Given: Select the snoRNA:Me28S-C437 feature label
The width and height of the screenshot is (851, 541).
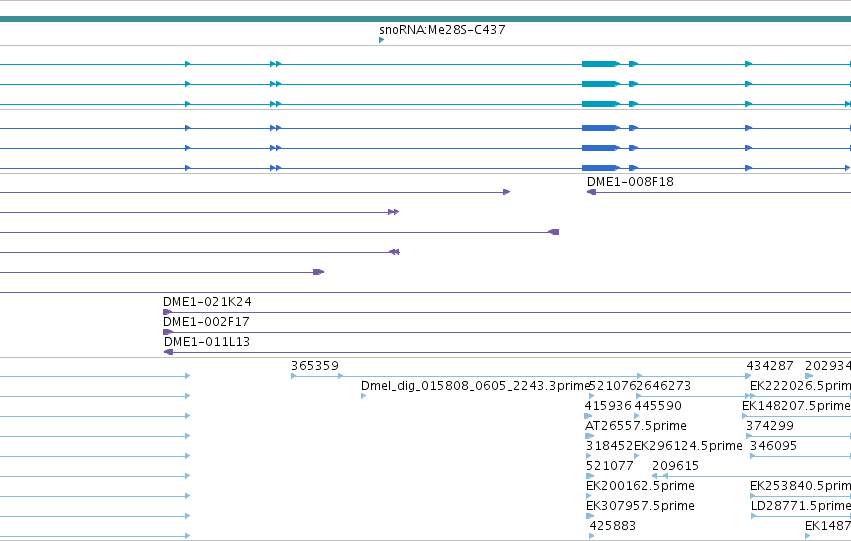Looking at the screenshot, I should (442, 30).
